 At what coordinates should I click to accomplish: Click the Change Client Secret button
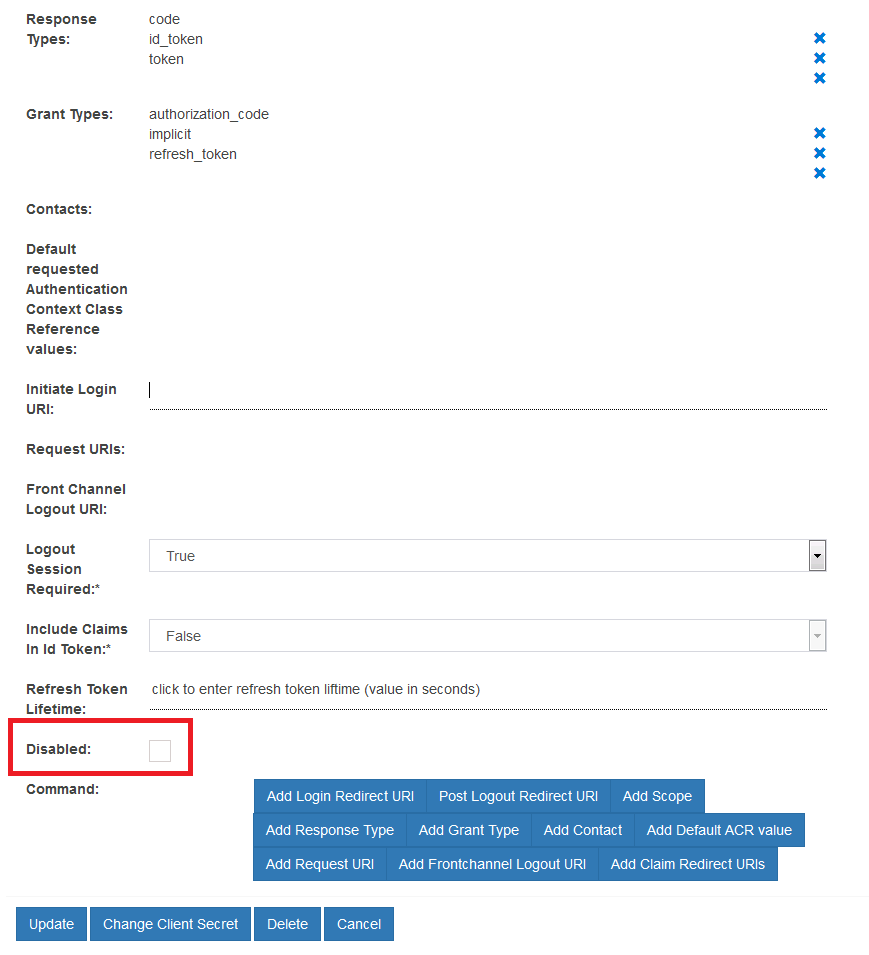(x=169, y=923)
